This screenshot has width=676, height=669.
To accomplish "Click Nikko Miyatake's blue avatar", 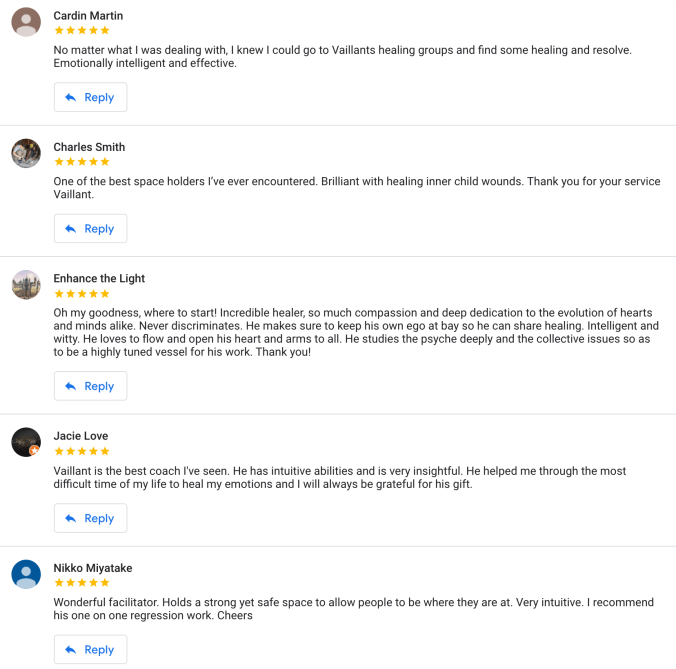I will pos(26,574).
